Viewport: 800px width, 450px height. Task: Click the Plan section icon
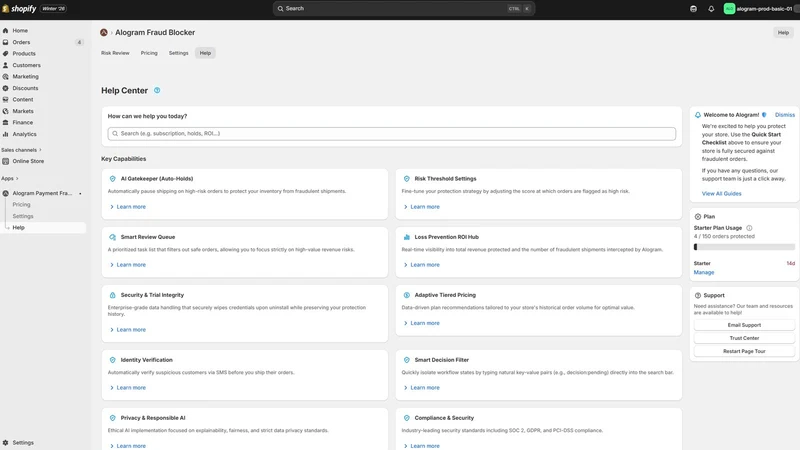click(697, 217)
